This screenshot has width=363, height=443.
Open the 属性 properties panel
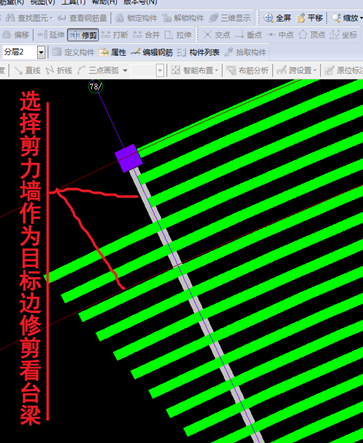pos(113,52)
